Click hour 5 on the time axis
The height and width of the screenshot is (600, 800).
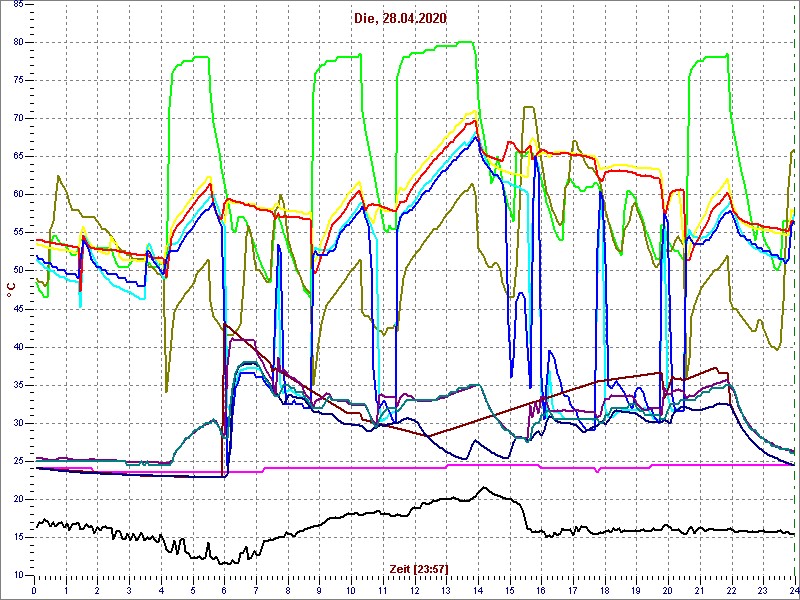click(x=192, y=590)
